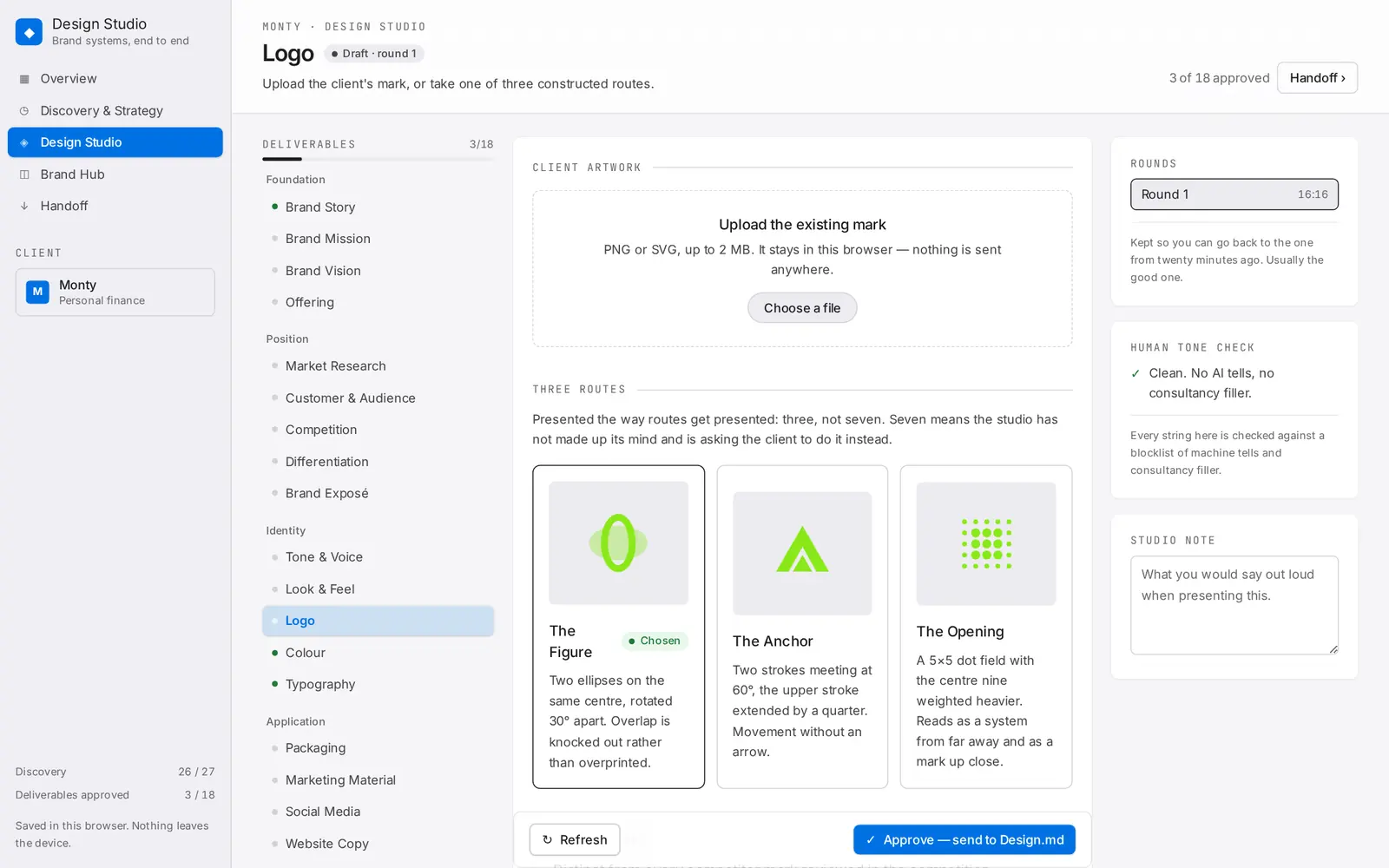
Task: Select Round 1 in the Rounds panel
Action: point(1234,194)
